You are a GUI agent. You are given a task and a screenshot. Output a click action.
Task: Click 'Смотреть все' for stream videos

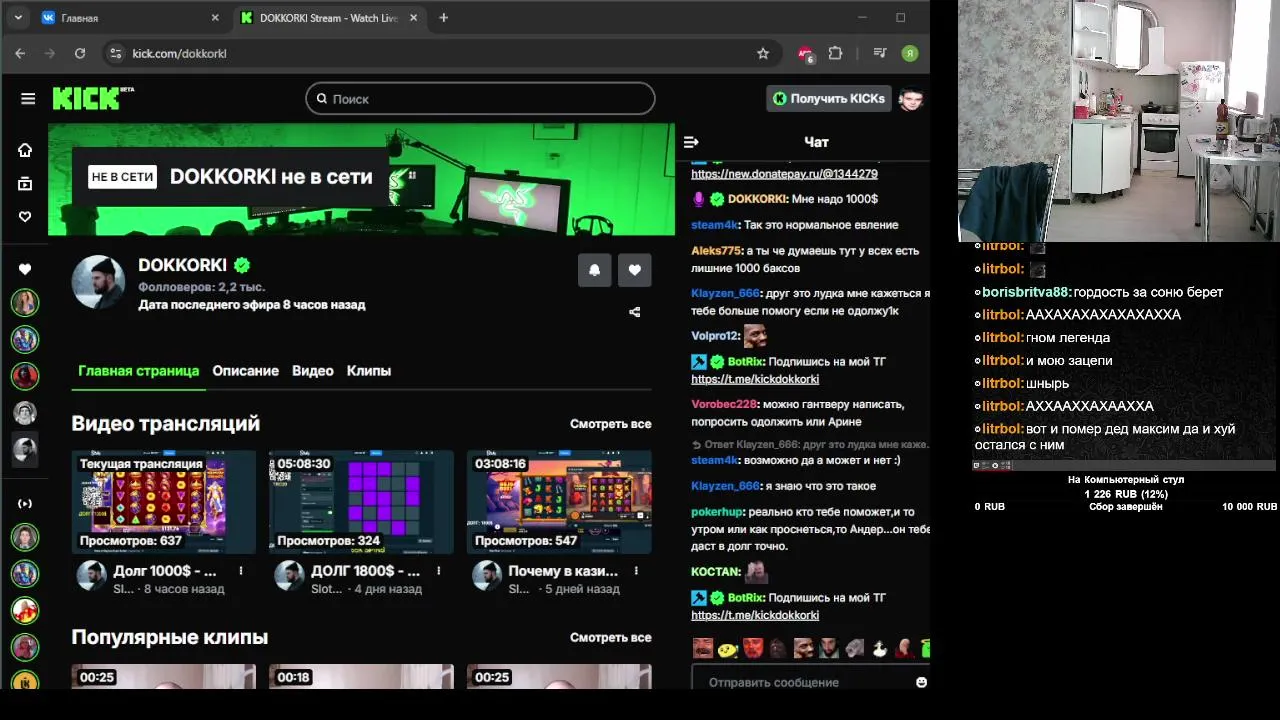611,424
